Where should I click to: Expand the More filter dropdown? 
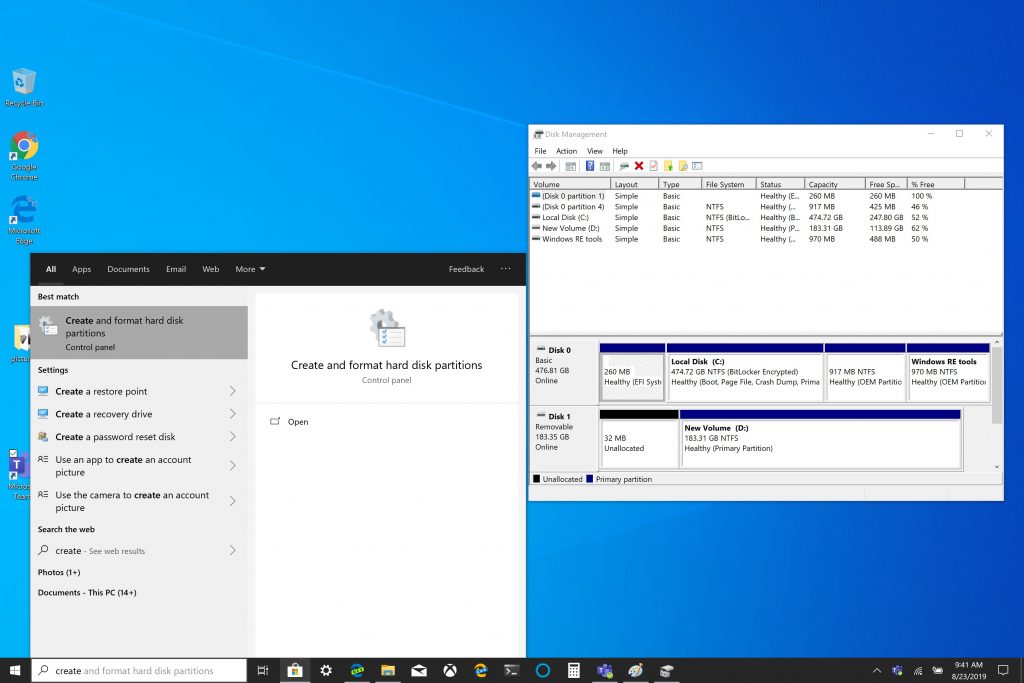point(250,269)
